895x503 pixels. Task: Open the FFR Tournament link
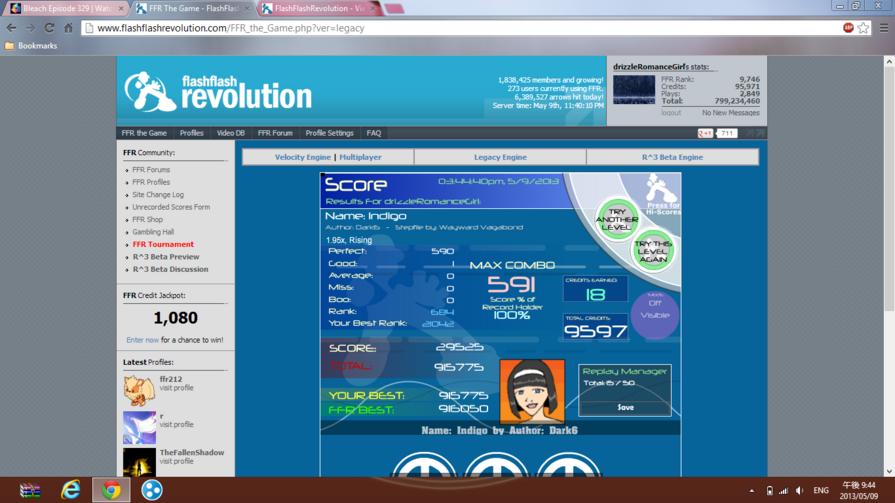163,244
